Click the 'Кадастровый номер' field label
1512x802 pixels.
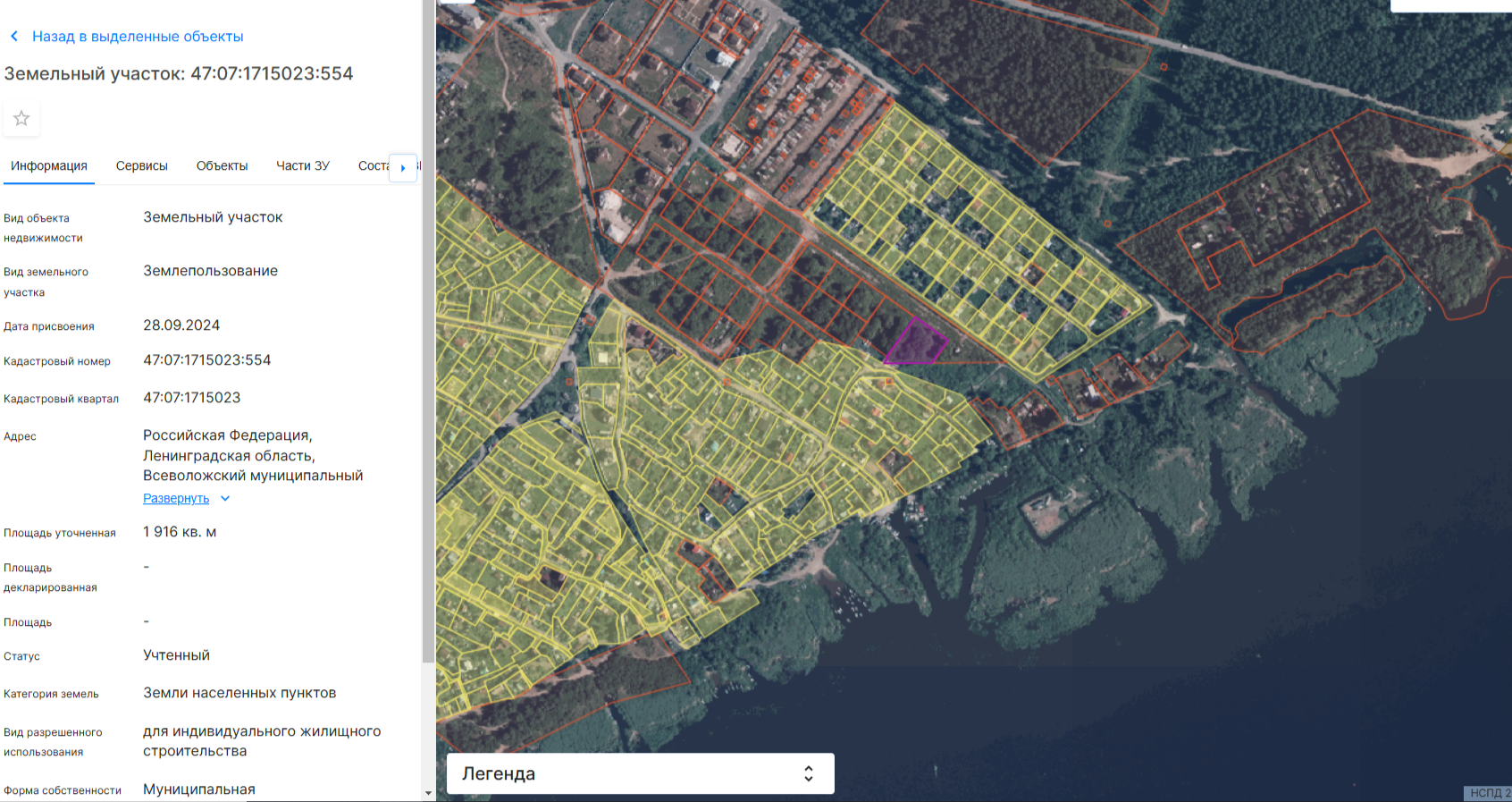click(x=57, y=361)
